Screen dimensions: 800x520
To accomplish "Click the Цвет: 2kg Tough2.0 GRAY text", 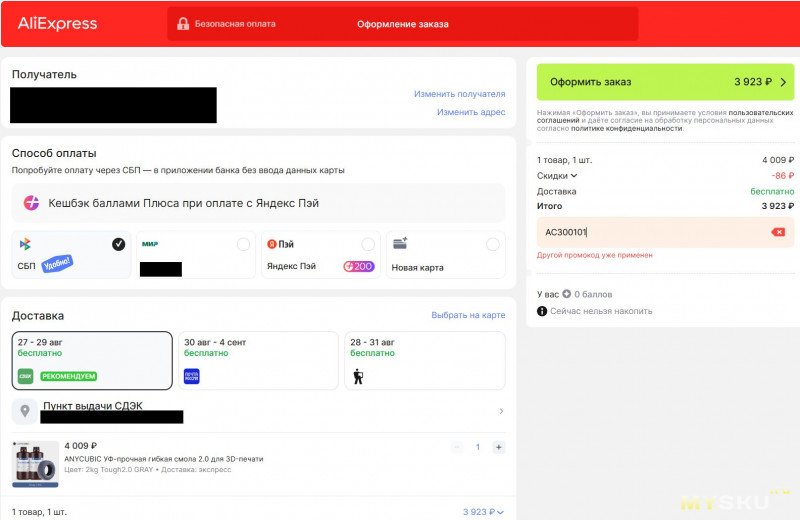I will point(109,469).
